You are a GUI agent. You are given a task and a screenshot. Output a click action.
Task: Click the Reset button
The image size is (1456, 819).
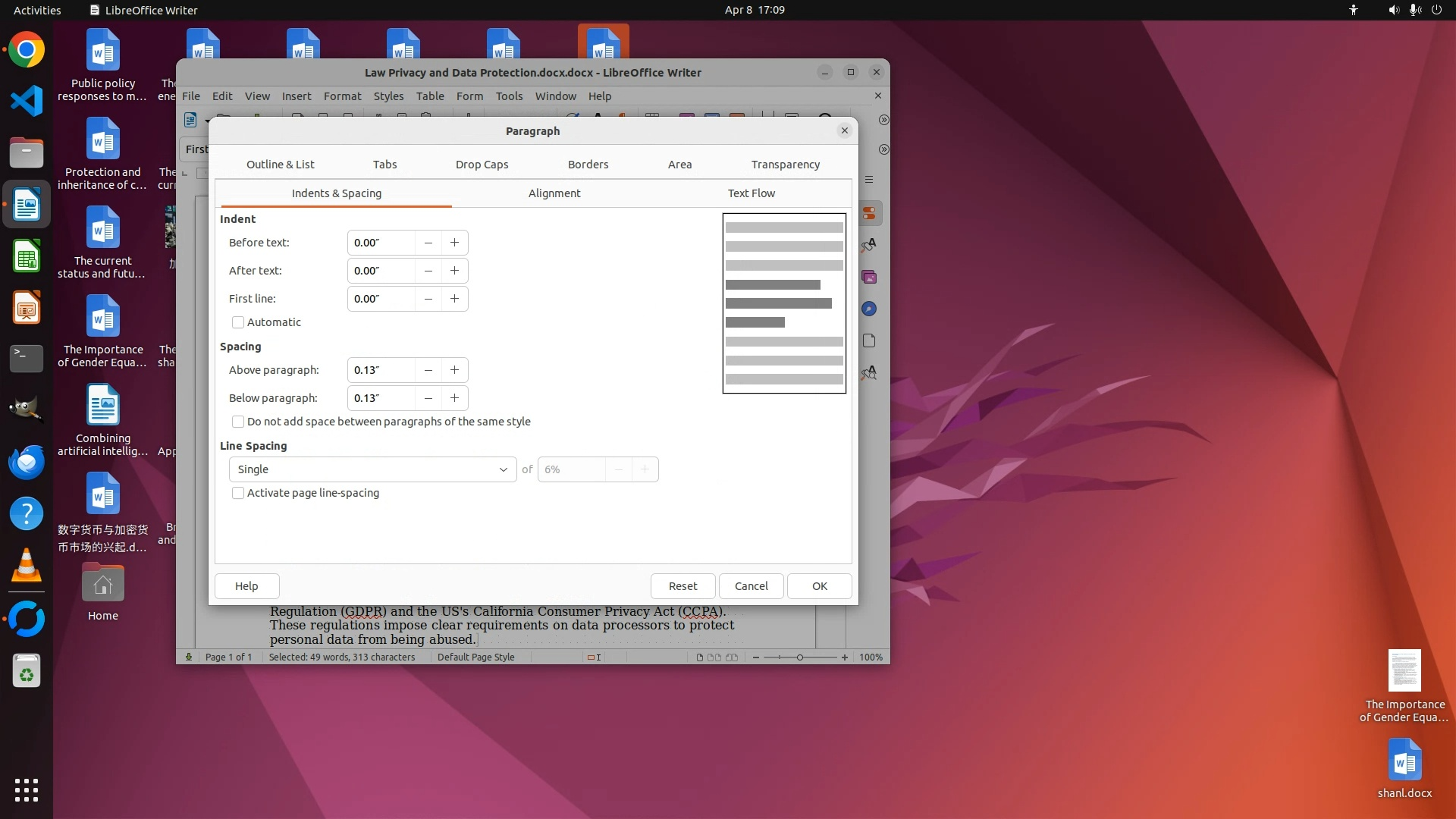click(682, 586)
